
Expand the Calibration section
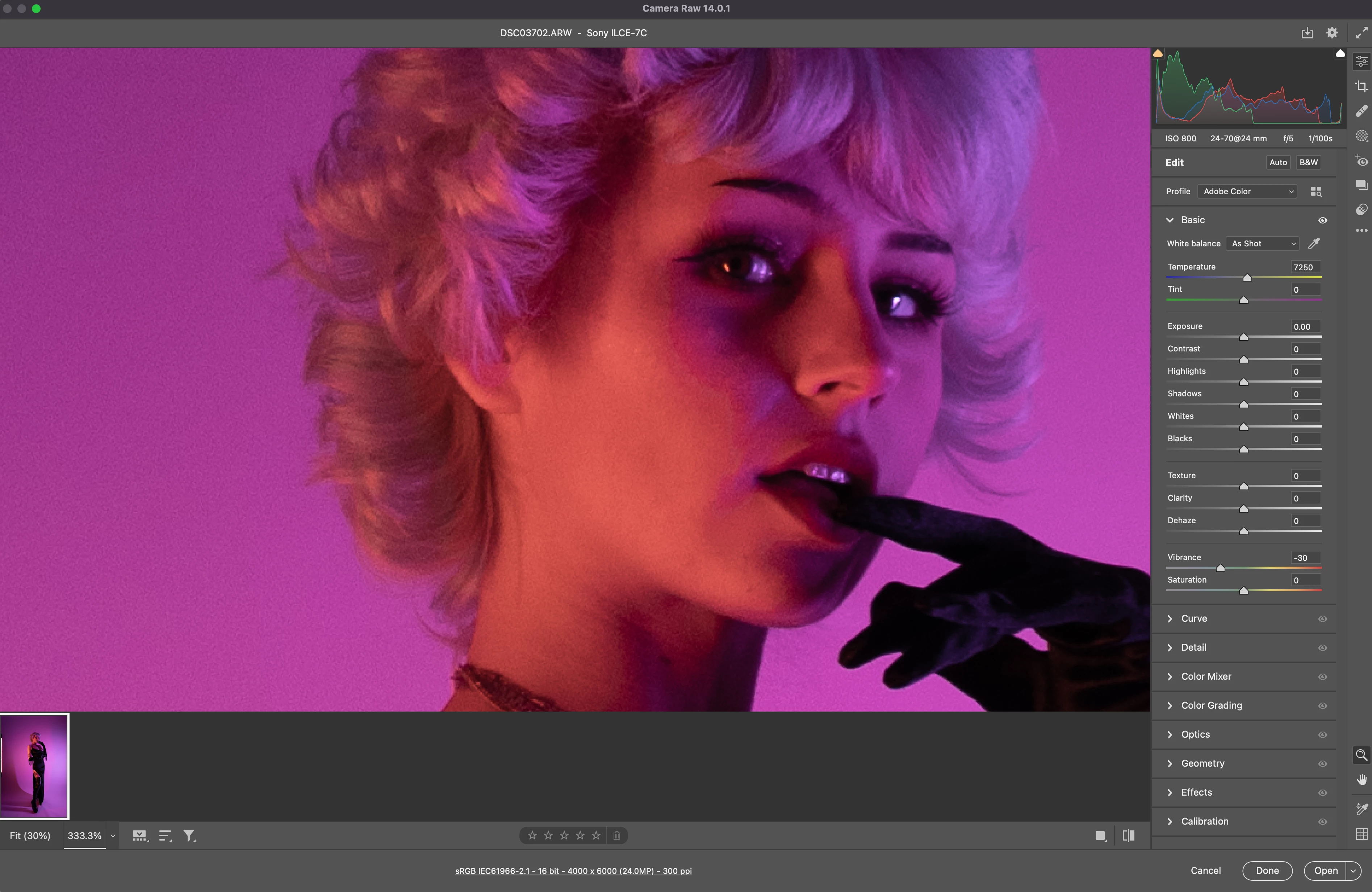[1204, 821]
